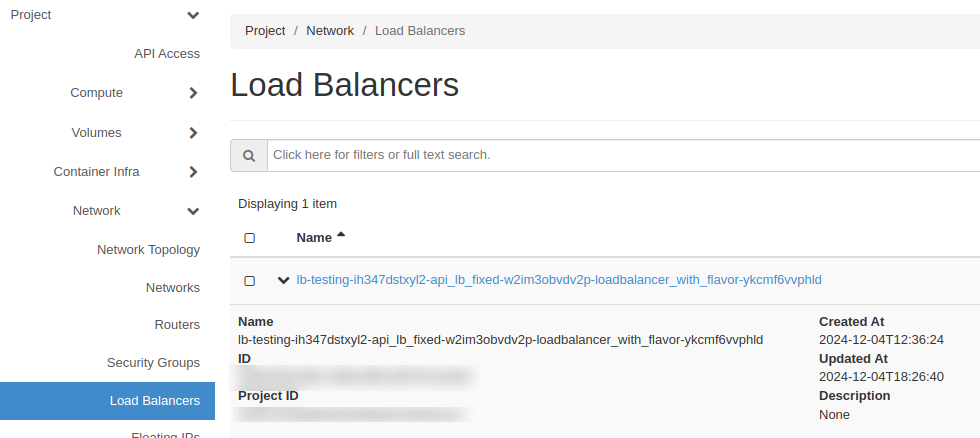The height and width of the screenshot is (438, 980).
Task: Click Network breadcrumb link
Action: pyautogui.click(x=330, y=31)
